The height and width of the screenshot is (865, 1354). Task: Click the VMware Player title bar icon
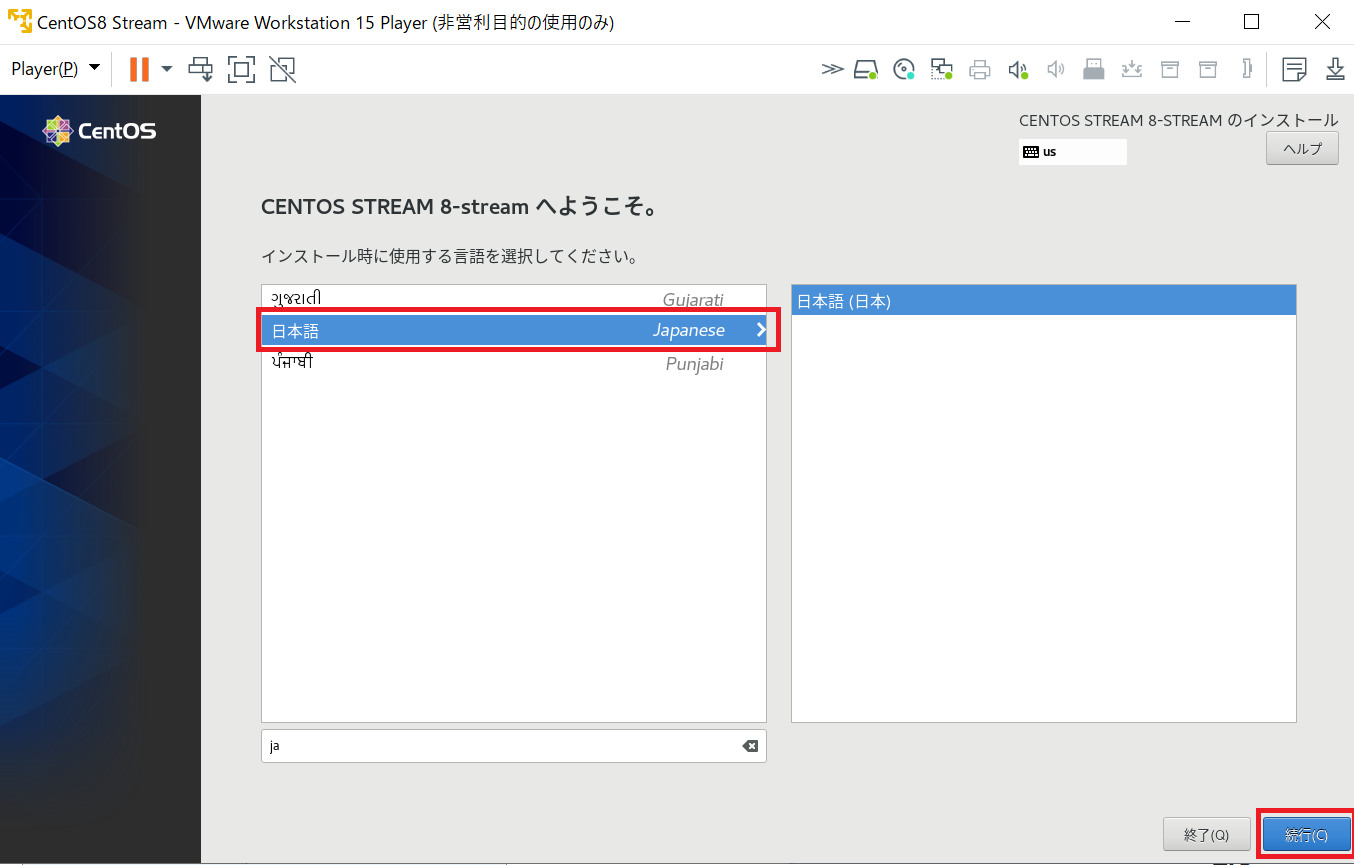point(19,21)
